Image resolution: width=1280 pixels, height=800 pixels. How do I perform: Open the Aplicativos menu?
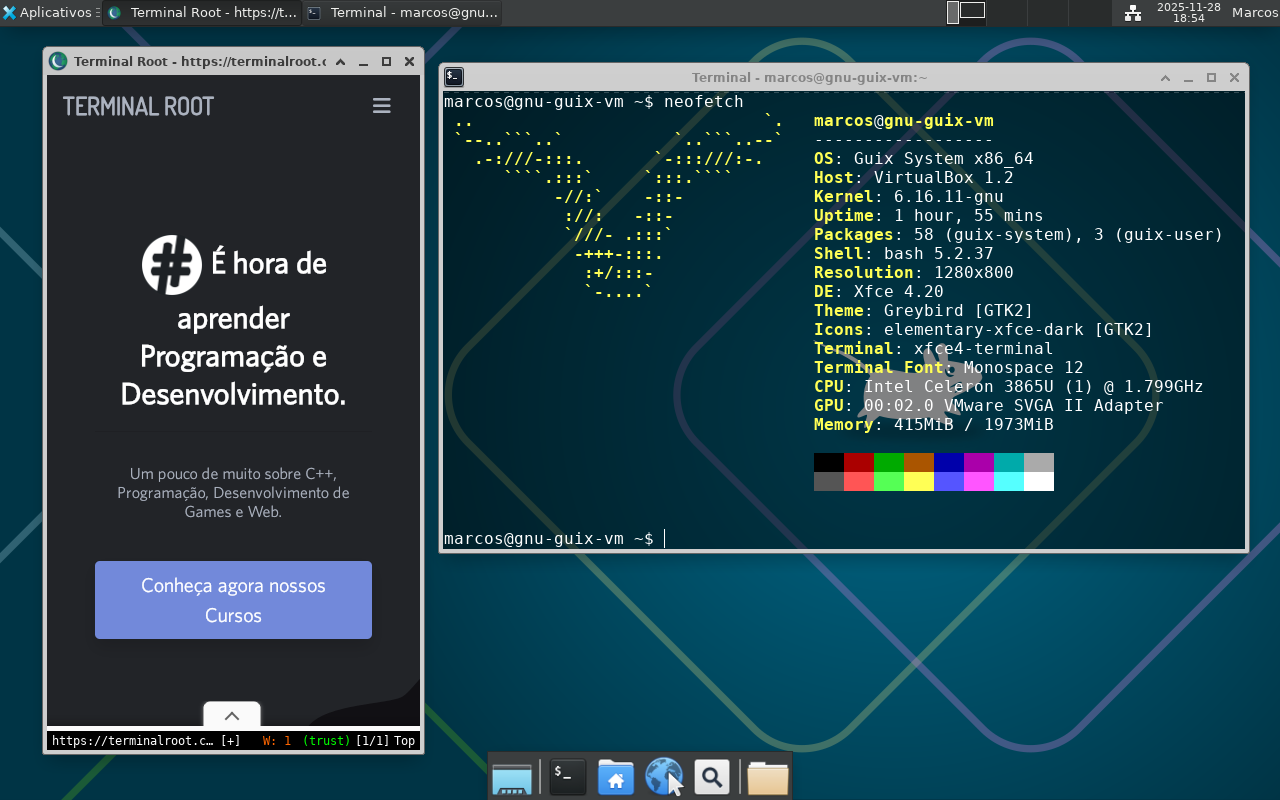coord(55,12)
